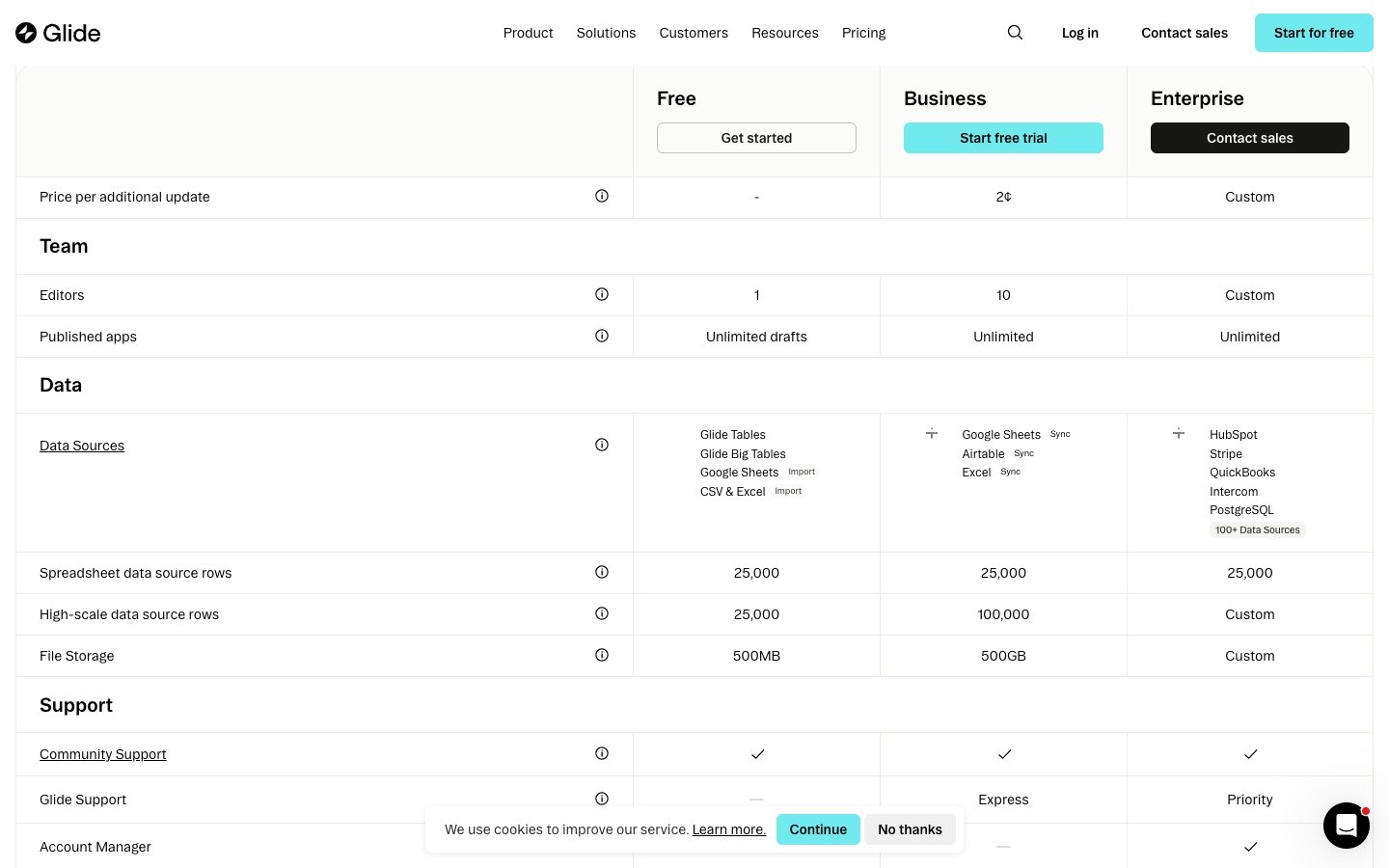Click the Editors info icon

pos(602,295)
